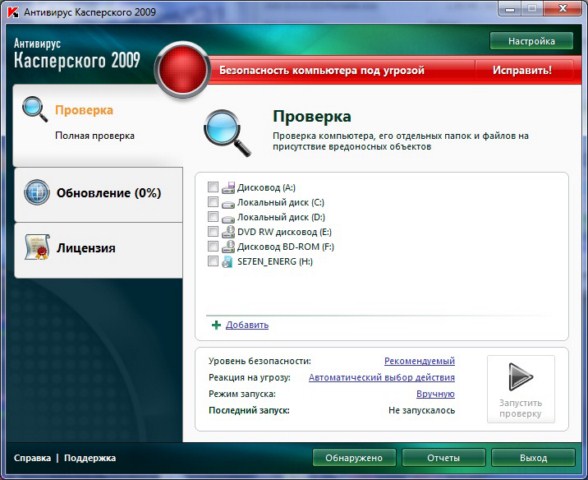588x480 pixels.
Task: Open the Рекомендуемый security level selector
Action: point(419,361)
